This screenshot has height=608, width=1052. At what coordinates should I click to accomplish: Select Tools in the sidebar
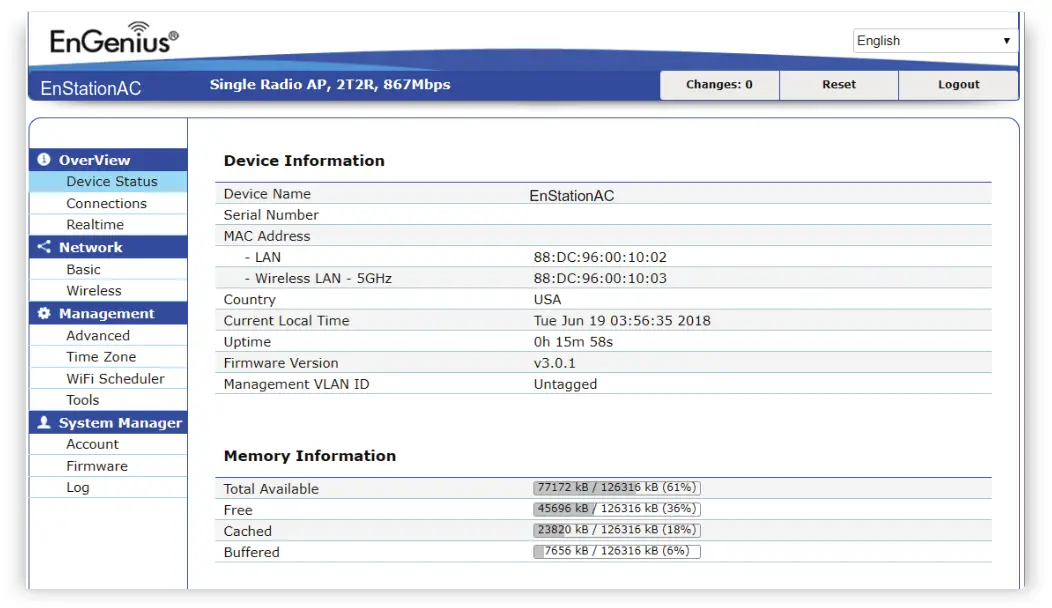pos(83,400)
